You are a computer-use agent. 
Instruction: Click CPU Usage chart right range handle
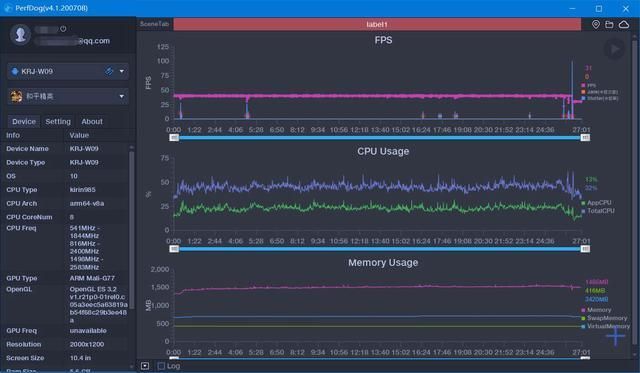tap(585, 249)
